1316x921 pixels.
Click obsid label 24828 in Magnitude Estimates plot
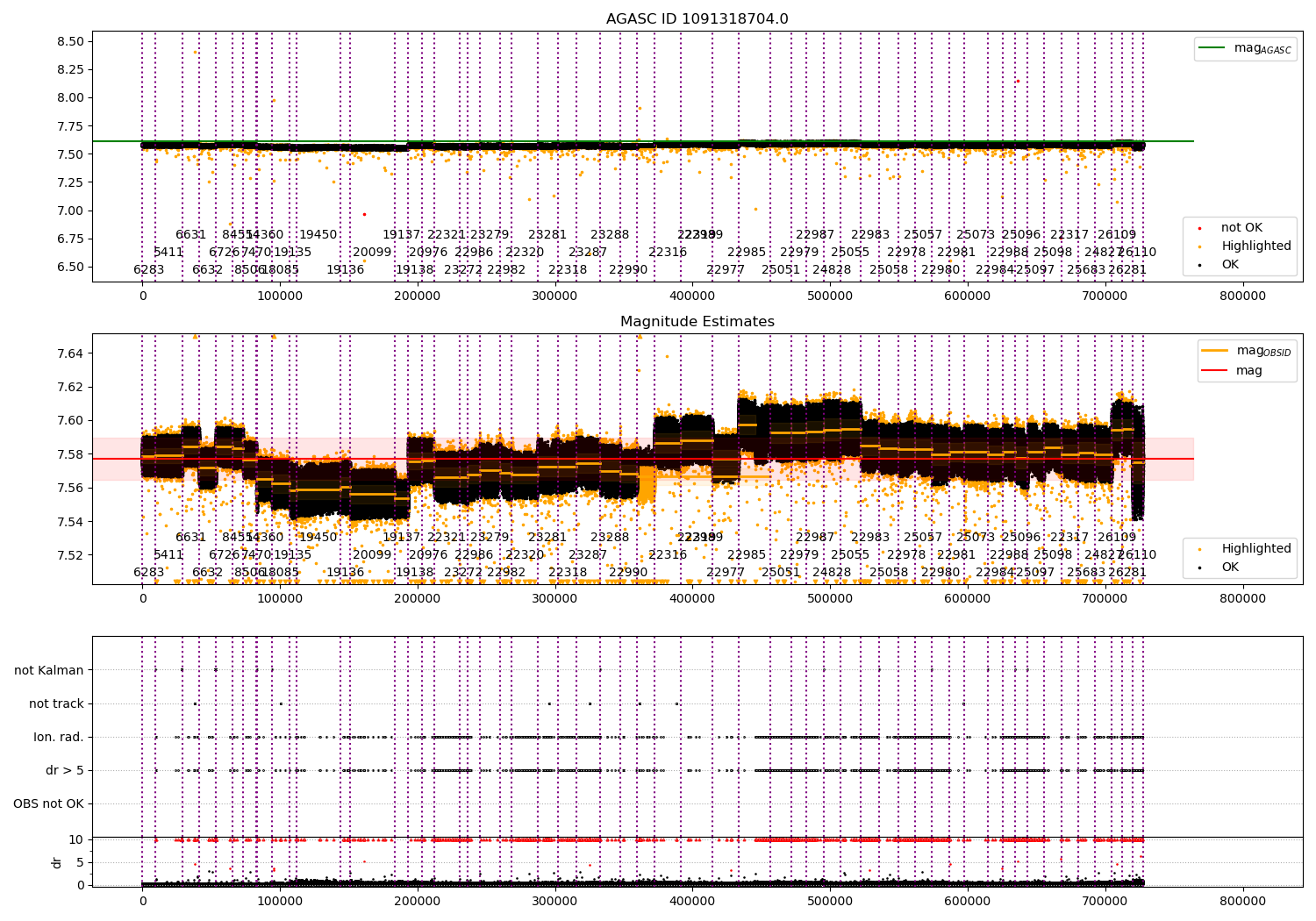pos(832,573)
